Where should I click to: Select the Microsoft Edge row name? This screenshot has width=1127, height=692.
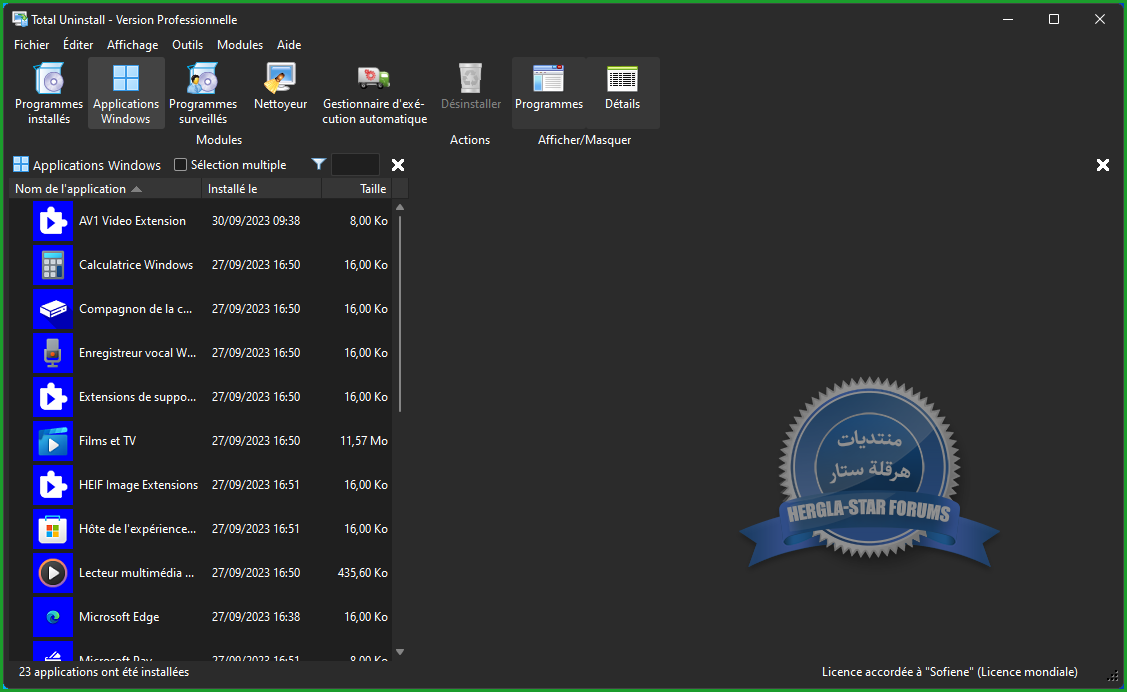point(119,617)
